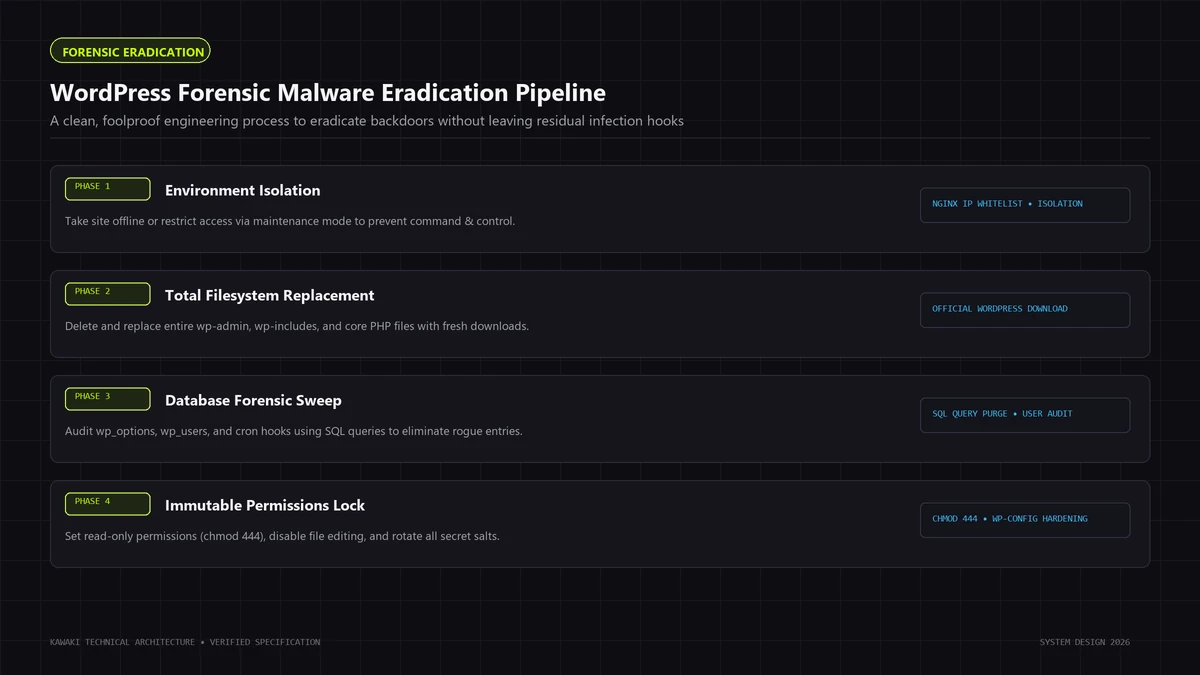Click the KAWAKI TECHNICAL ARCHITECTURE footer text
Screen dimensions: 1200x675
tap(185, 642)
